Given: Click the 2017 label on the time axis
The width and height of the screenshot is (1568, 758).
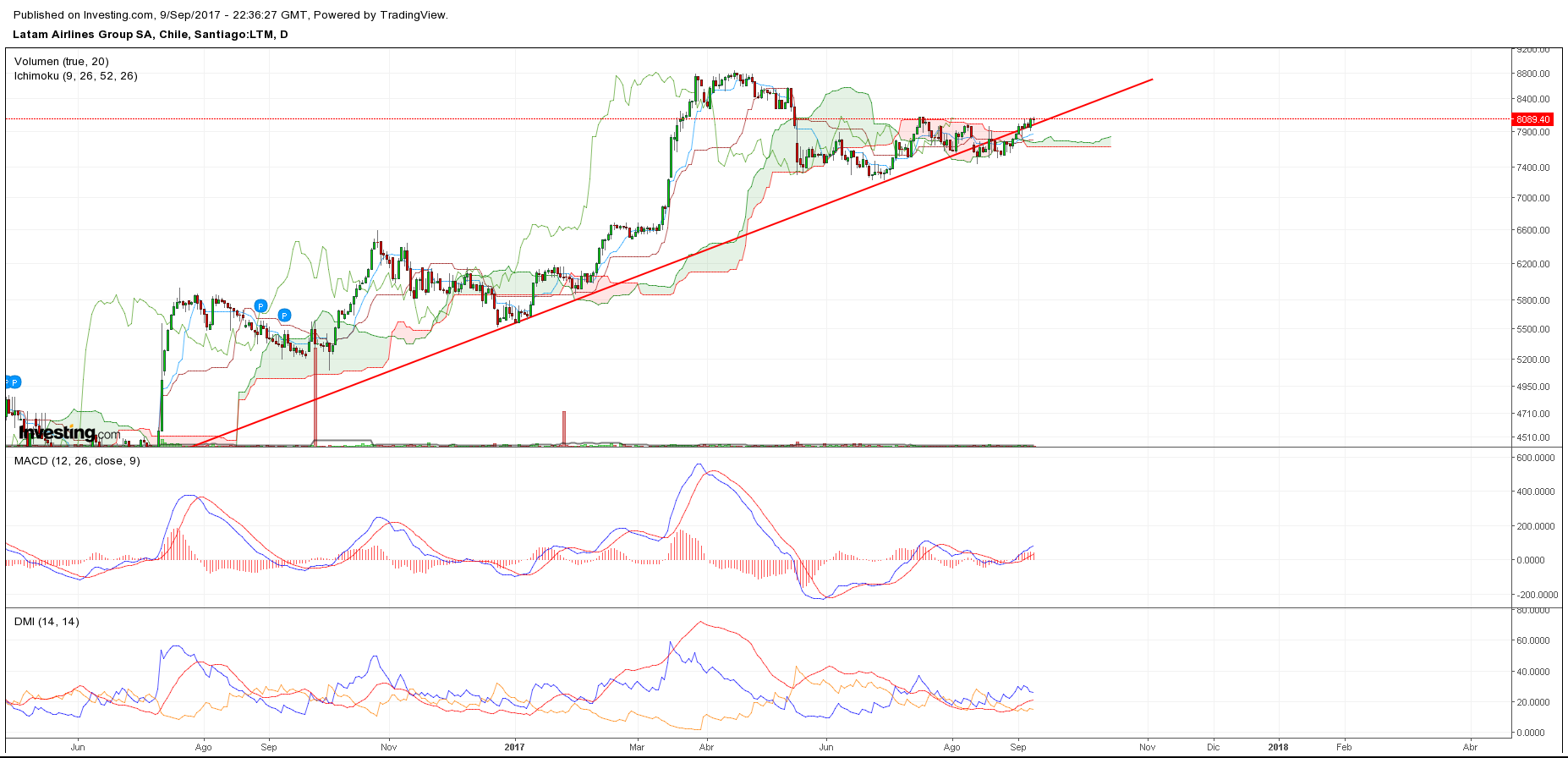Looking at the screenshot, I should (514, 747).
